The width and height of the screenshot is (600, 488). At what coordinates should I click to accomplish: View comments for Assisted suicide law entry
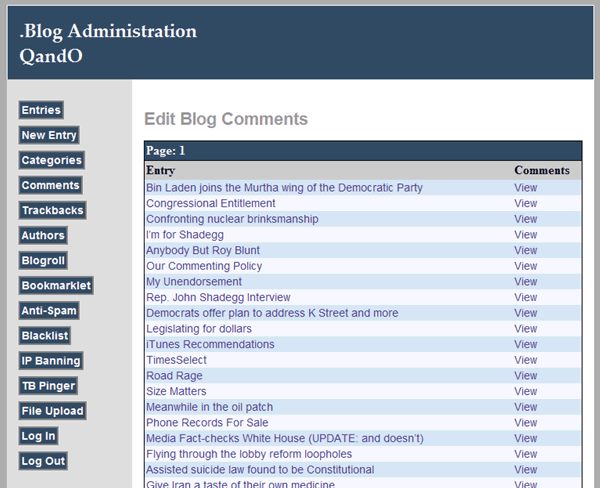526,470
